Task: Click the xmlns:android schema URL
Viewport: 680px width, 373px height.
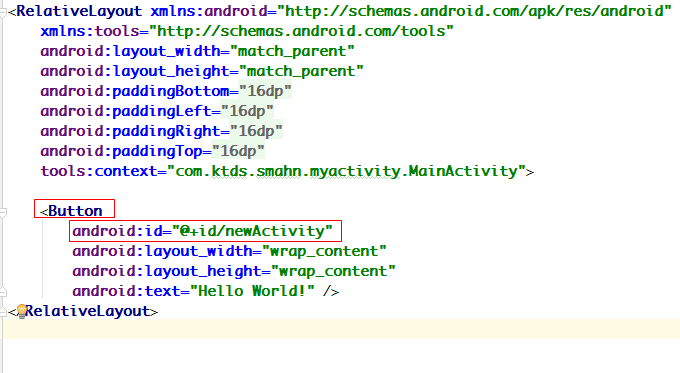Action: [x=474, y=11]
